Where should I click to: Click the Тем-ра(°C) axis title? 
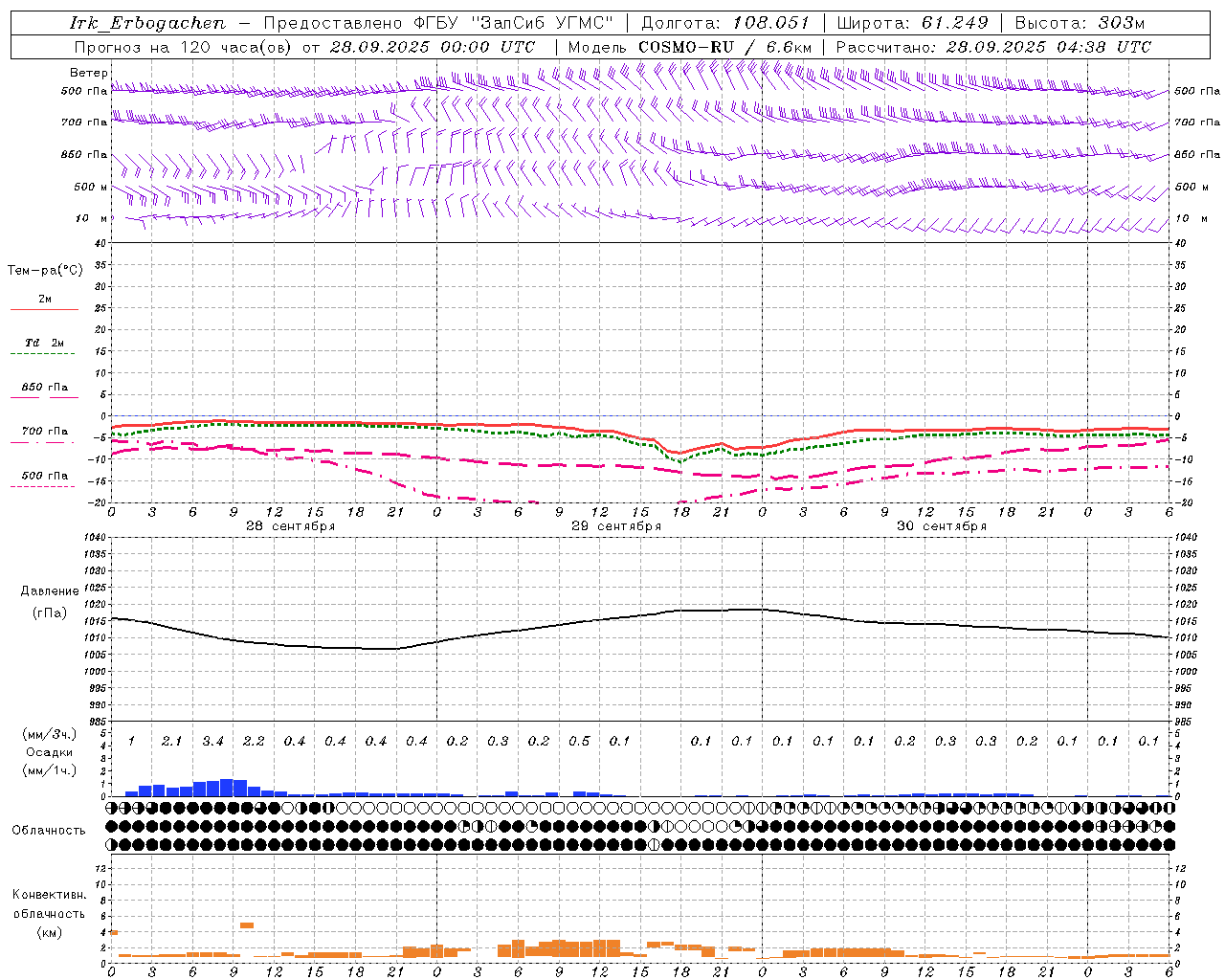pyautogui.click(x=45, y=271)
